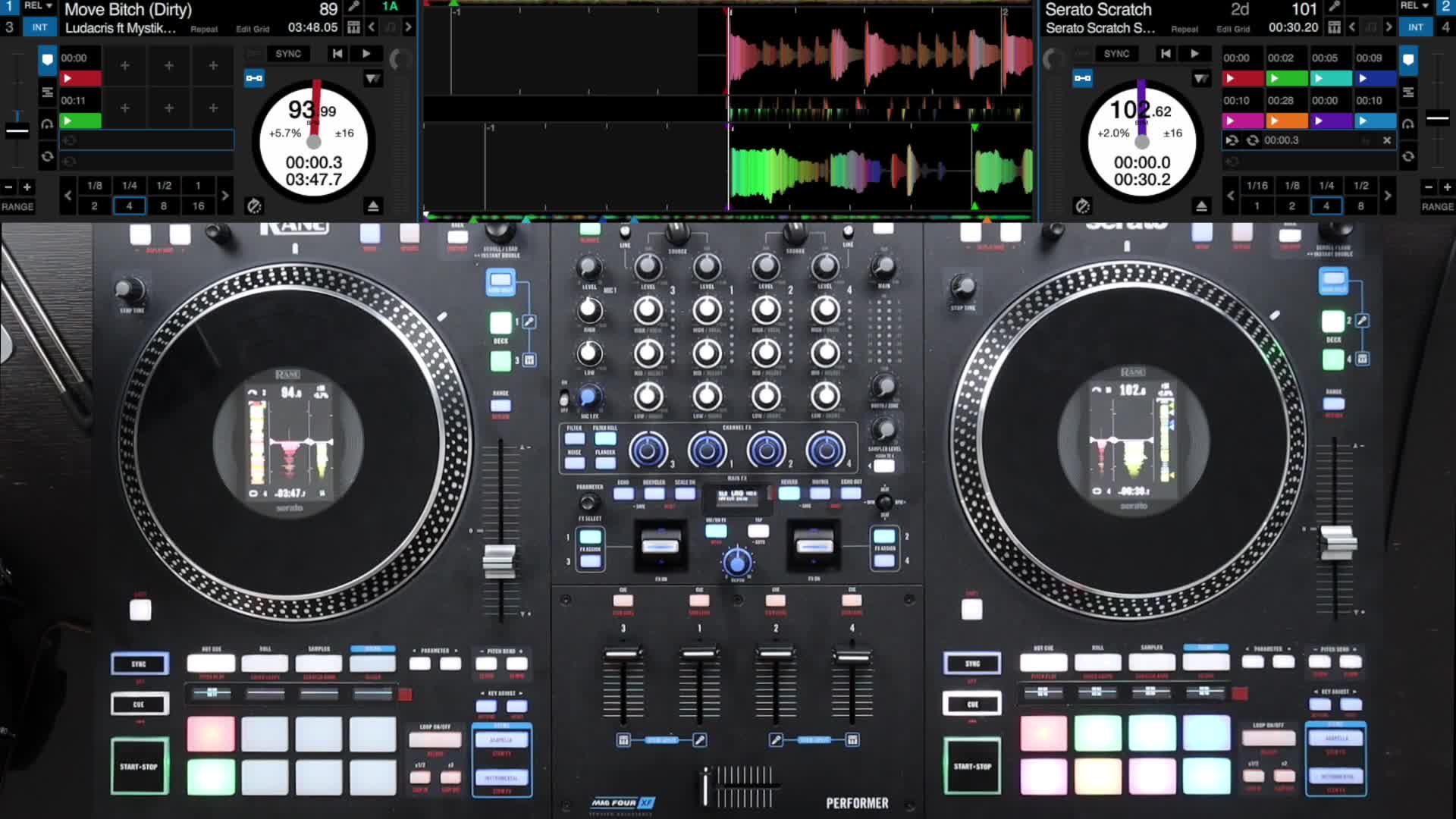Trigger the purple cue on right deck

pos(1332,121)
